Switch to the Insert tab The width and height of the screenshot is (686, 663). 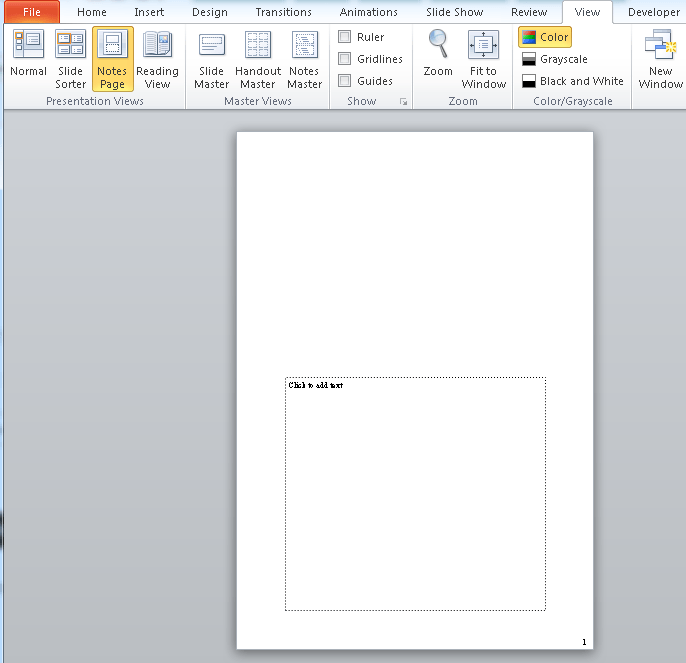pos(149,12)
